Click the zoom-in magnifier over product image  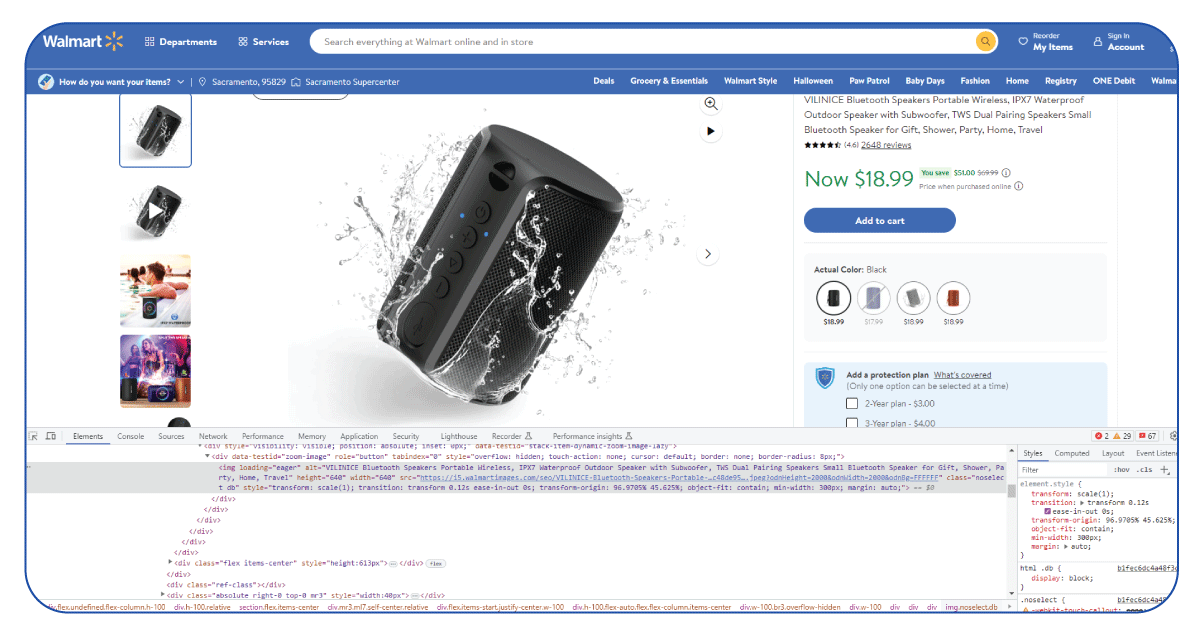711,104
